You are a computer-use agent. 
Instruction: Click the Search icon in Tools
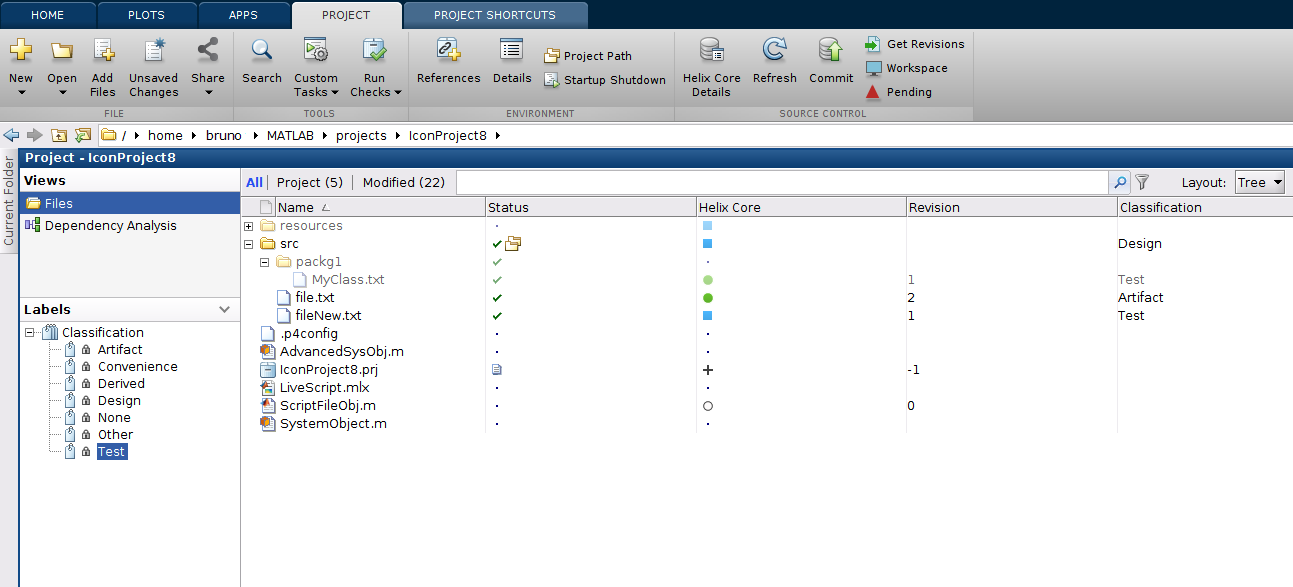coord(261,51)
